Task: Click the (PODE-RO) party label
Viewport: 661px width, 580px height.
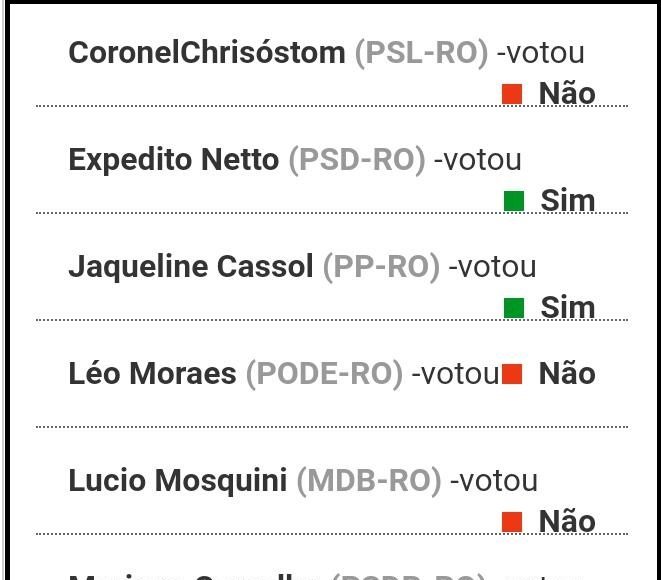Action: pos(324,373)
